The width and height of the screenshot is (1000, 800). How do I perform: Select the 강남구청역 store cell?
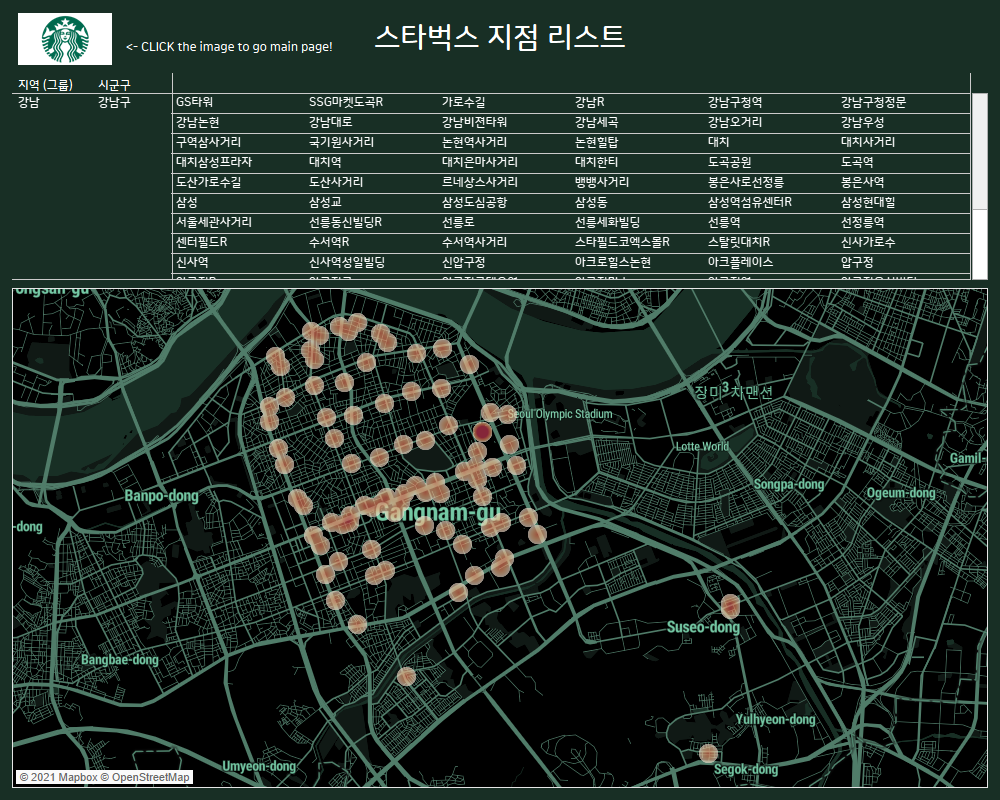pyautogui.click(x=735, y=102)
